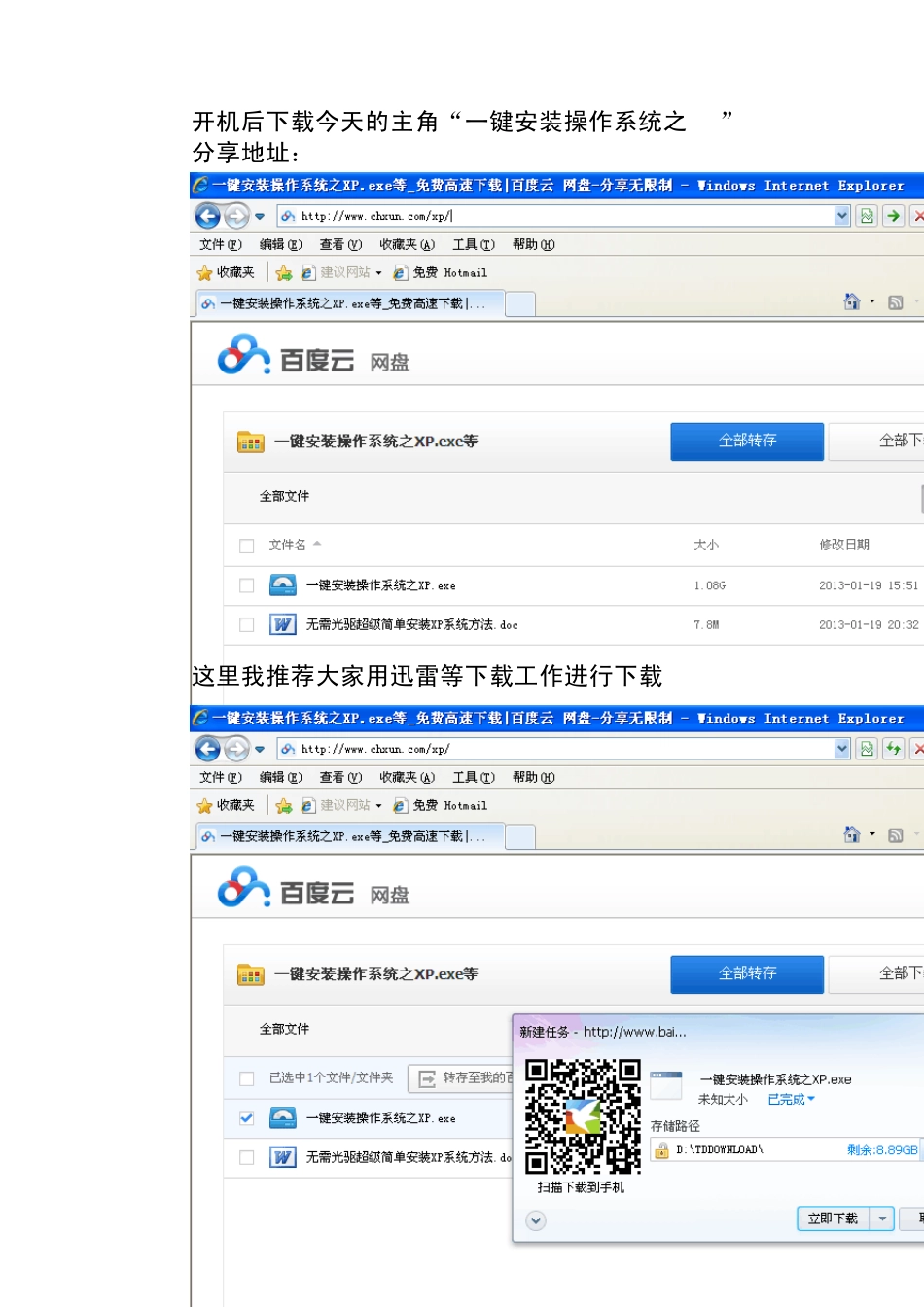Click Forward arrow in lower browser window
924x1307 pixels.
point(236,749)
